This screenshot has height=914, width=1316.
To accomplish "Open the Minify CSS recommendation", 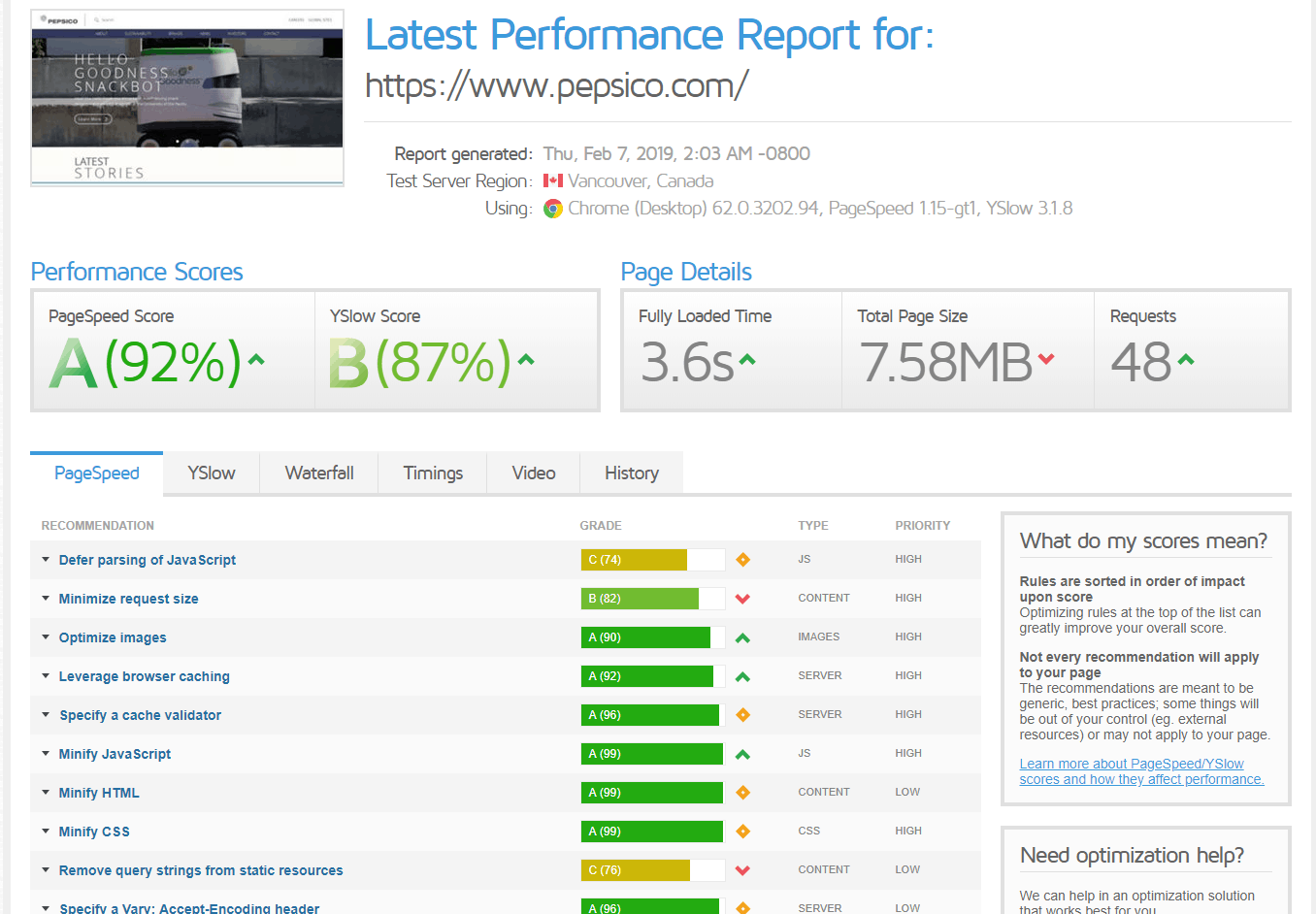I will tap(94, 832).
